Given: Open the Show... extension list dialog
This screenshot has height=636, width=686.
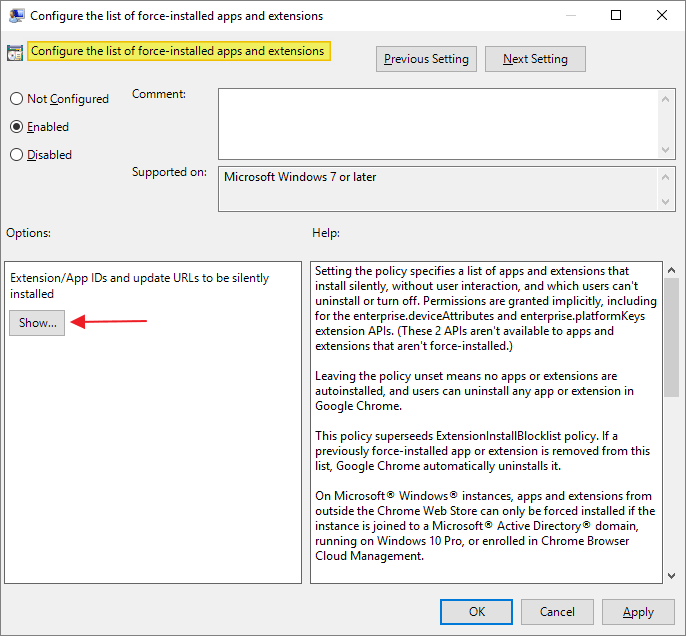Looking at the screenshot, I should 38,323.
